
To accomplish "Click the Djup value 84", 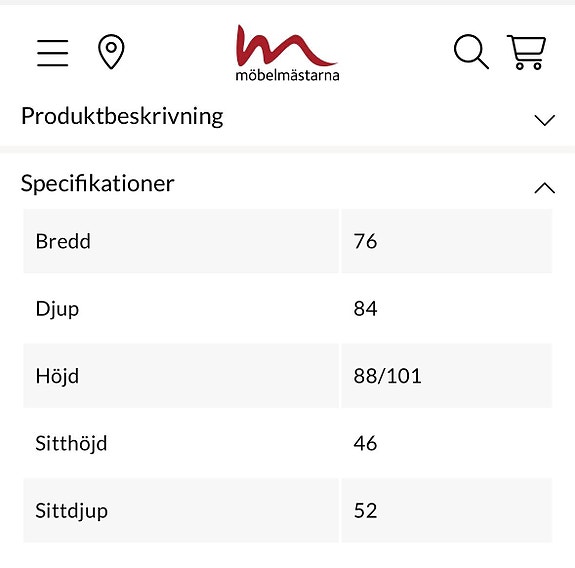I will (x=365, y=309).
